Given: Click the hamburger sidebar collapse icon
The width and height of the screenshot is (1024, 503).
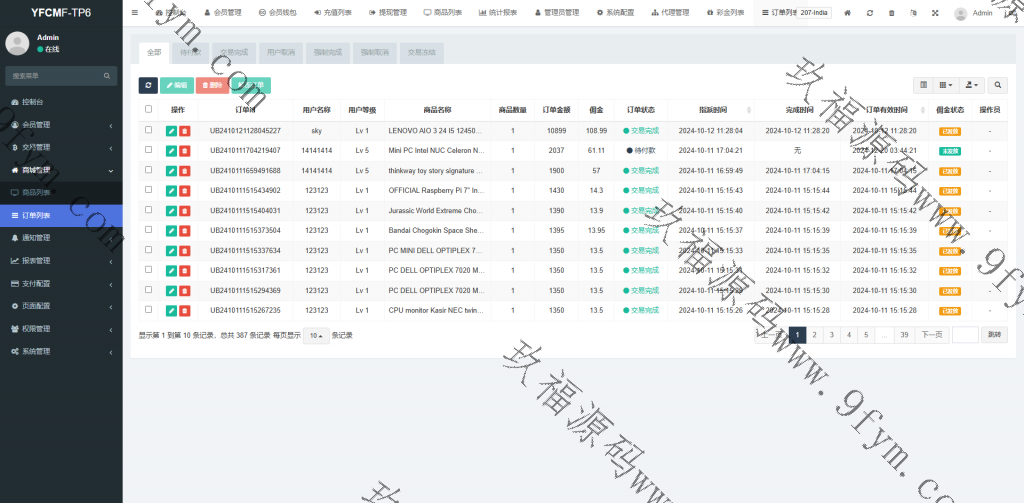Looking at the screenshot, I should pyautogui.click(x=135, y=13).
